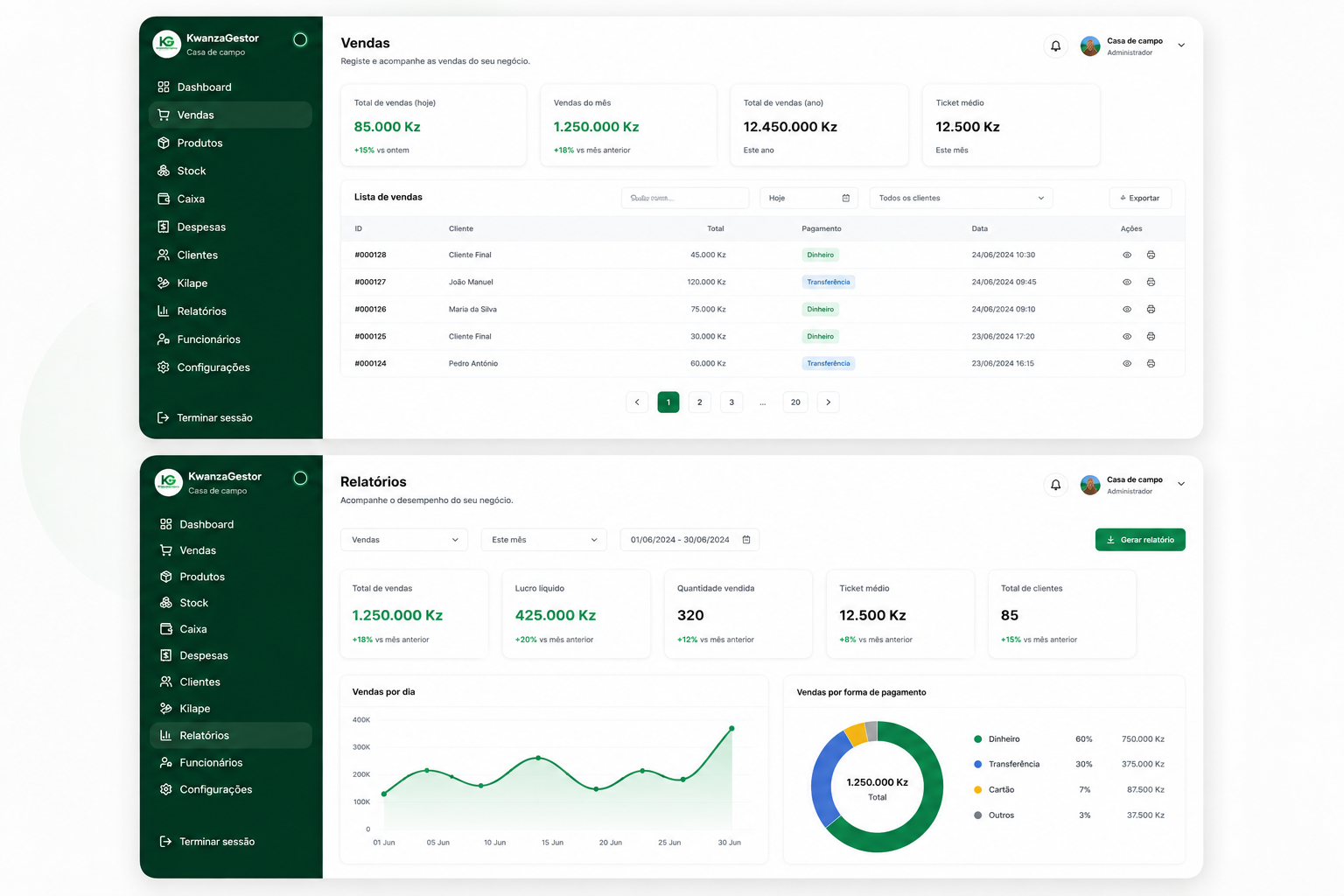Click the Gerar relatório button
Image resolution: width=1344 pixels, height=896 pixels.
[1140, 540]
